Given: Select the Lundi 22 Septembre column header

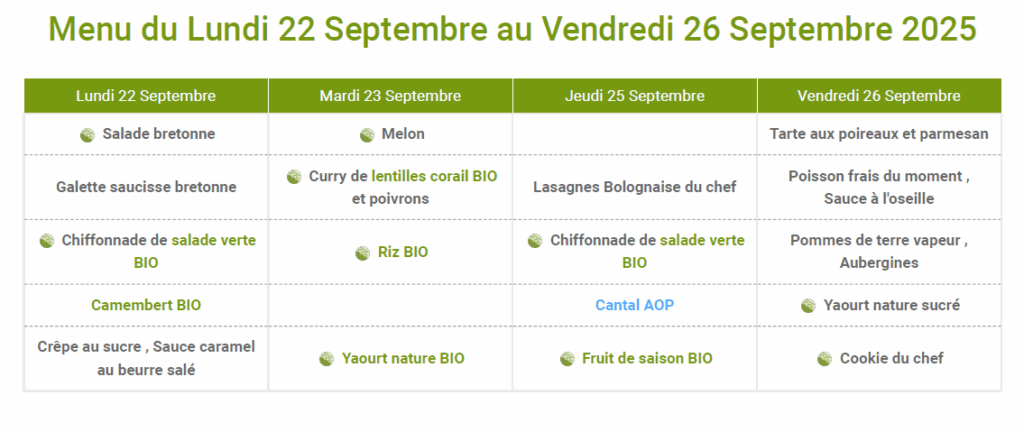Looking at the screenshot, I should (146, 96).
